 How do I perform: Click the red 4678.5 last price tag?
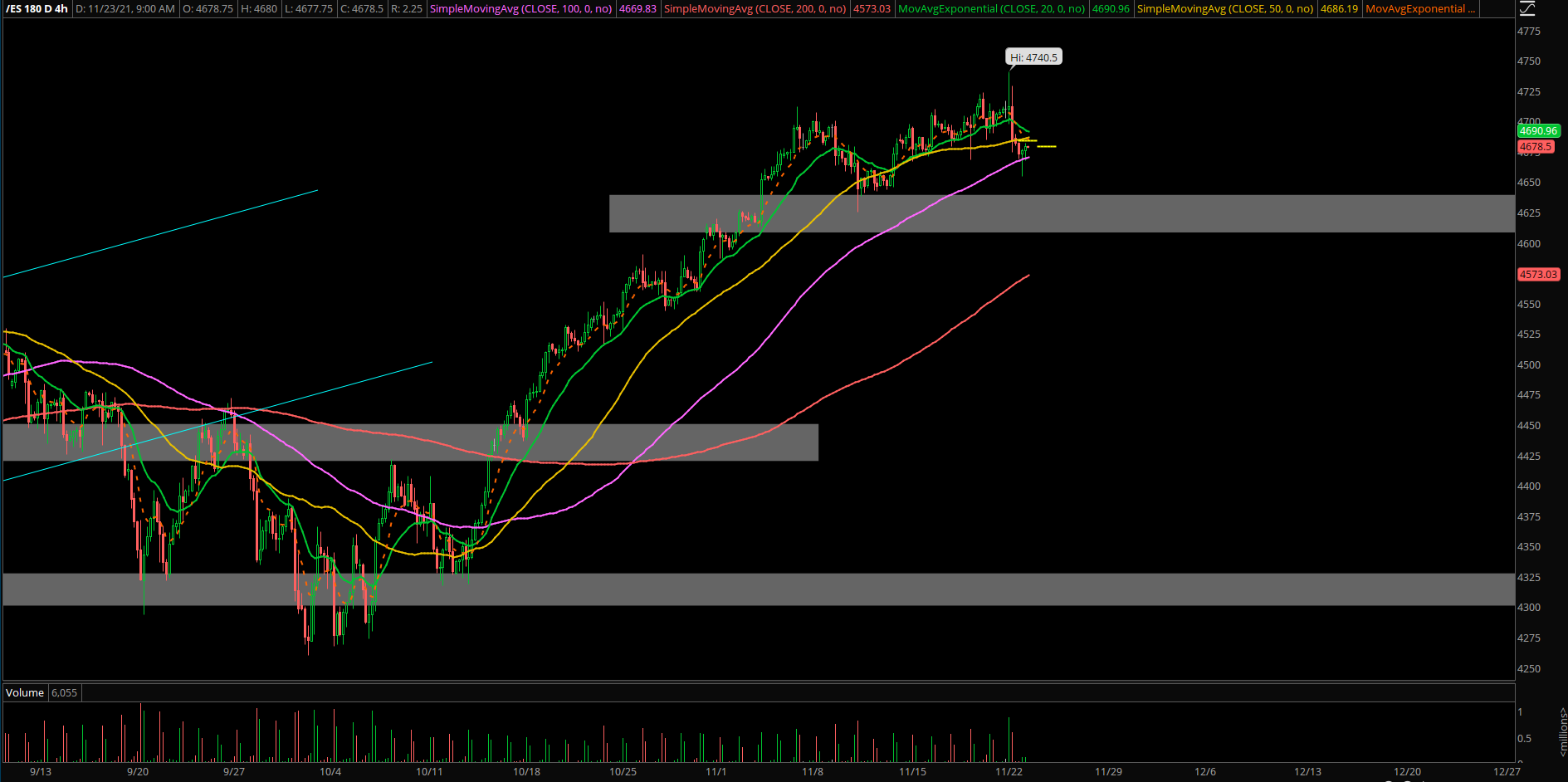[1535, 146]
